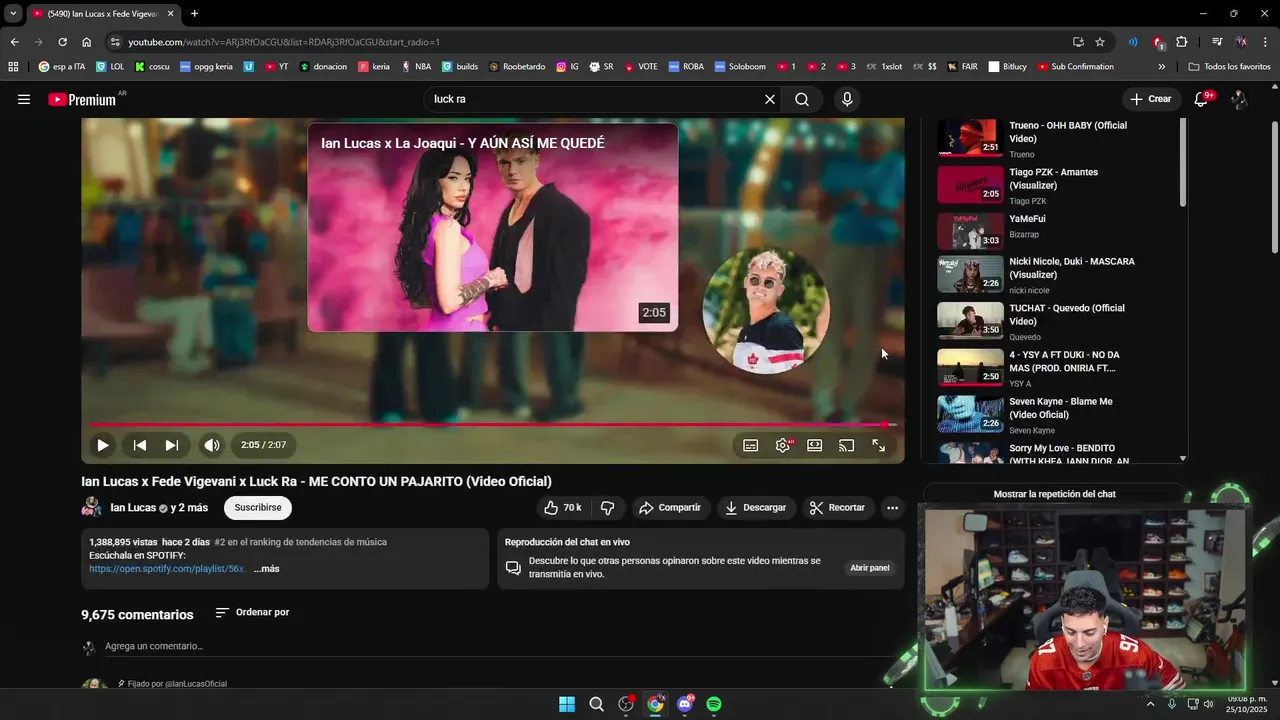
Task: Clear the search box with the X
Action: pos(769,99)
